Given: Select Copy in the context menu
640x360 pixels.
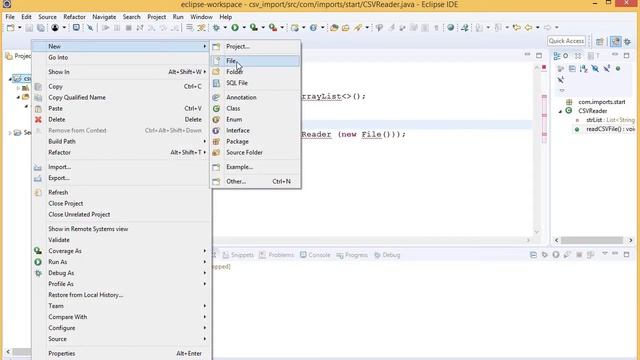Looking at the screenshot, I should click(x=122, y=87).
